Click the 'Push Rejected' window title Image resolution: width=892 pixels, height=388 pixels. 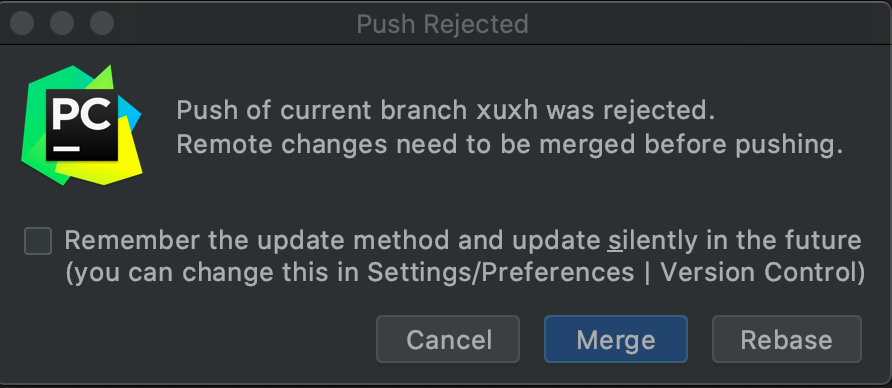pos(443,24)
